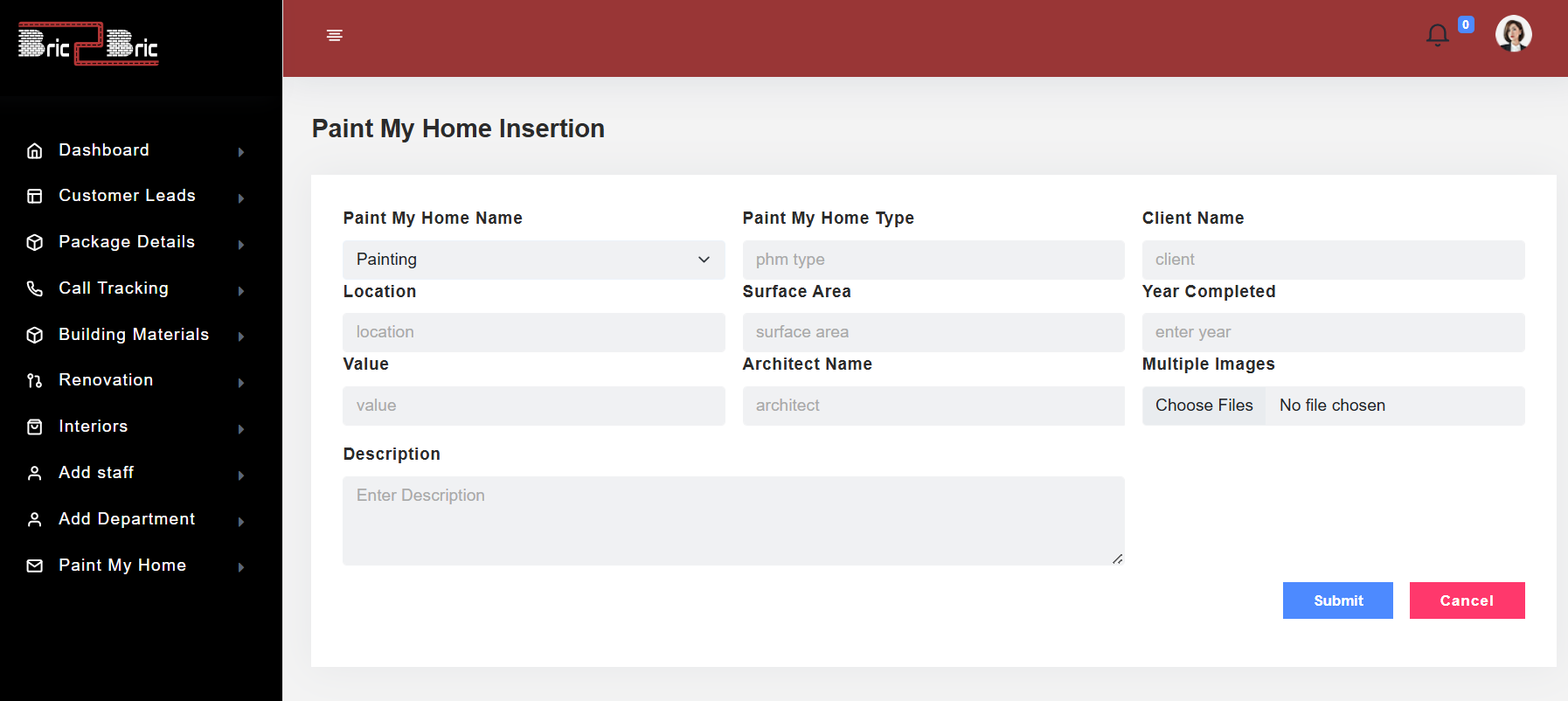
Task: Toggle the hamburger menu in header
Action: pos(334,35)
